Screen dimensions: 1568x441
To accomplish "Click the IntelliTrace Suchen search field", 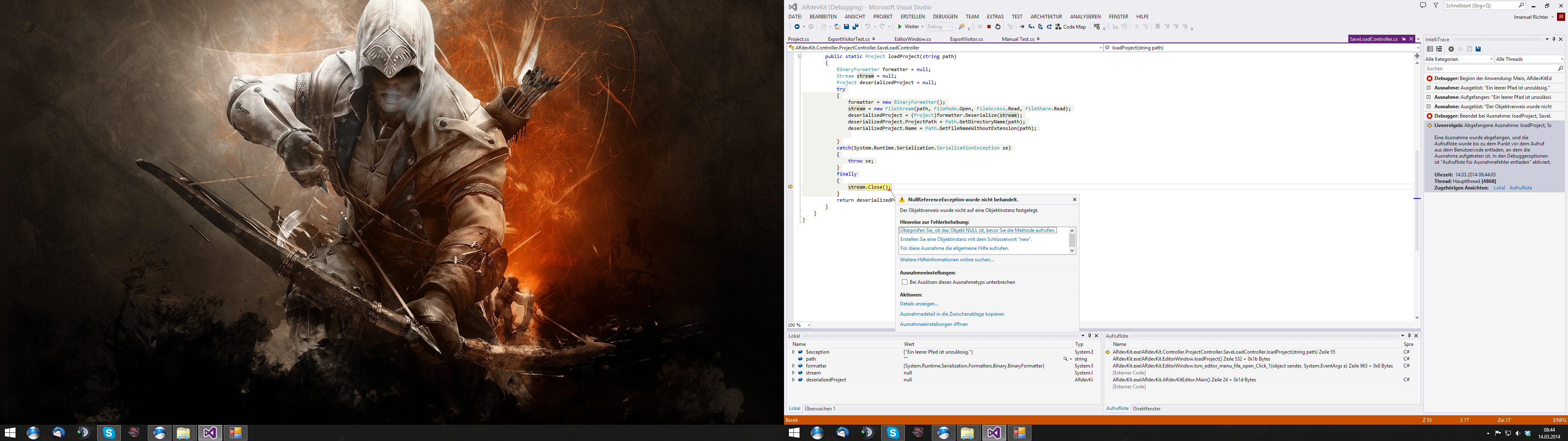I will [x=1494, y=69].
